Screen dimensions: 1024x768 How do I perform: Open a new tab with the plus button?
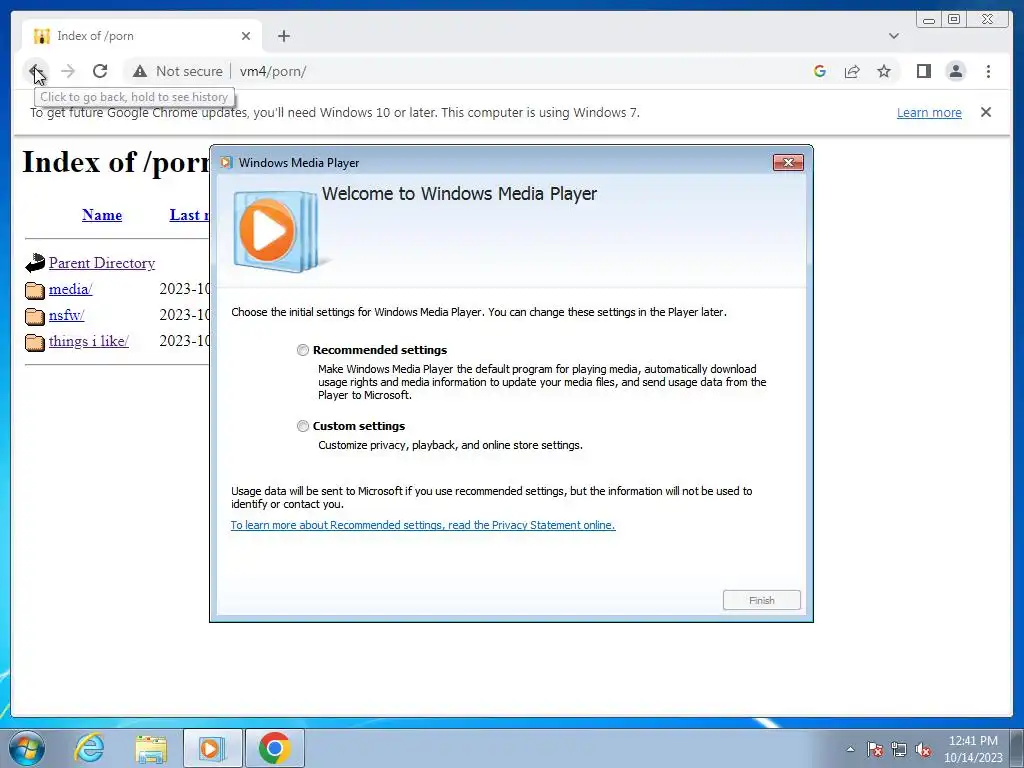point(283,36)
